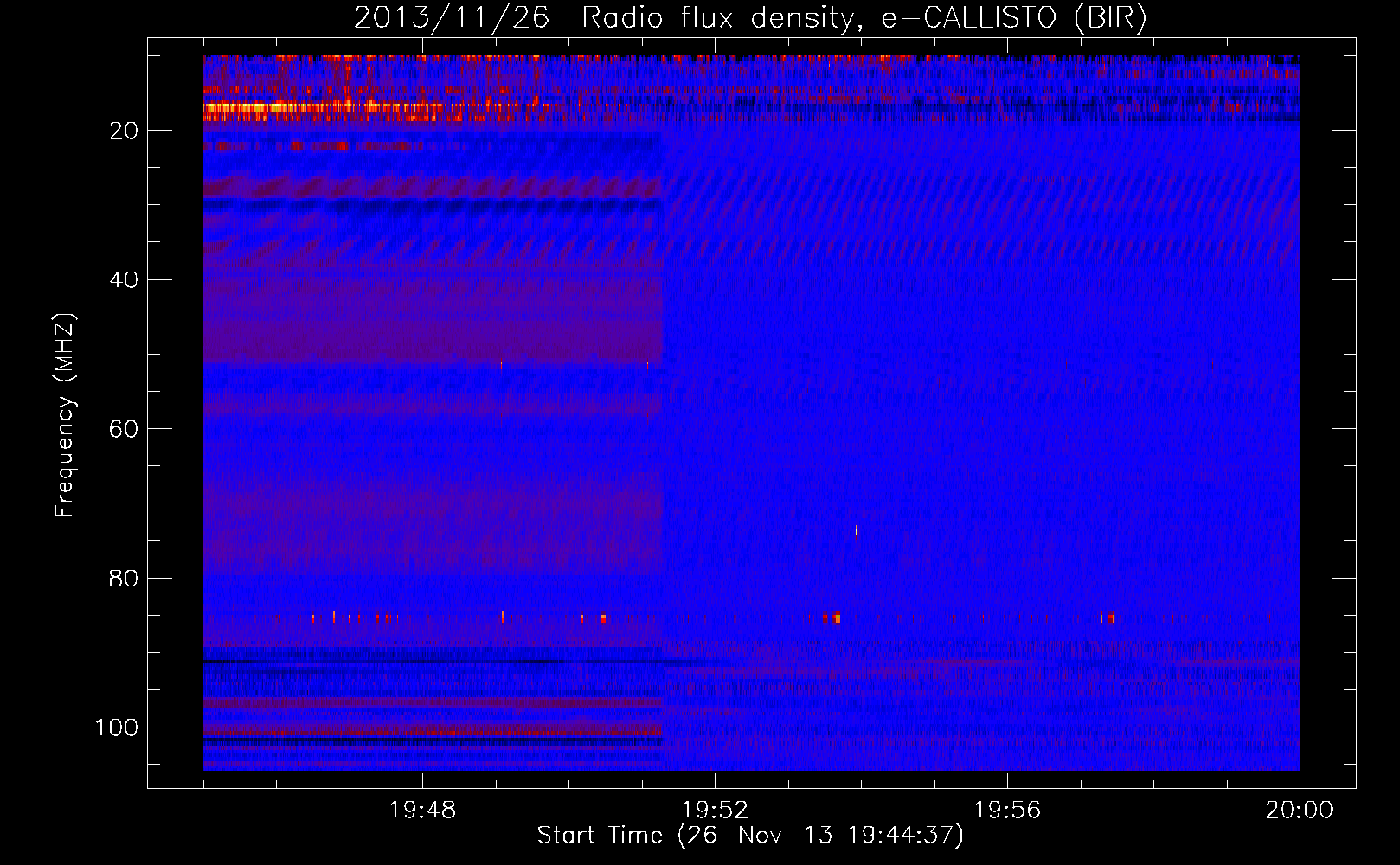Screen dimensions: 1400x865
Task: Click the 20:00 time tick label
Action: (1300, 811)
